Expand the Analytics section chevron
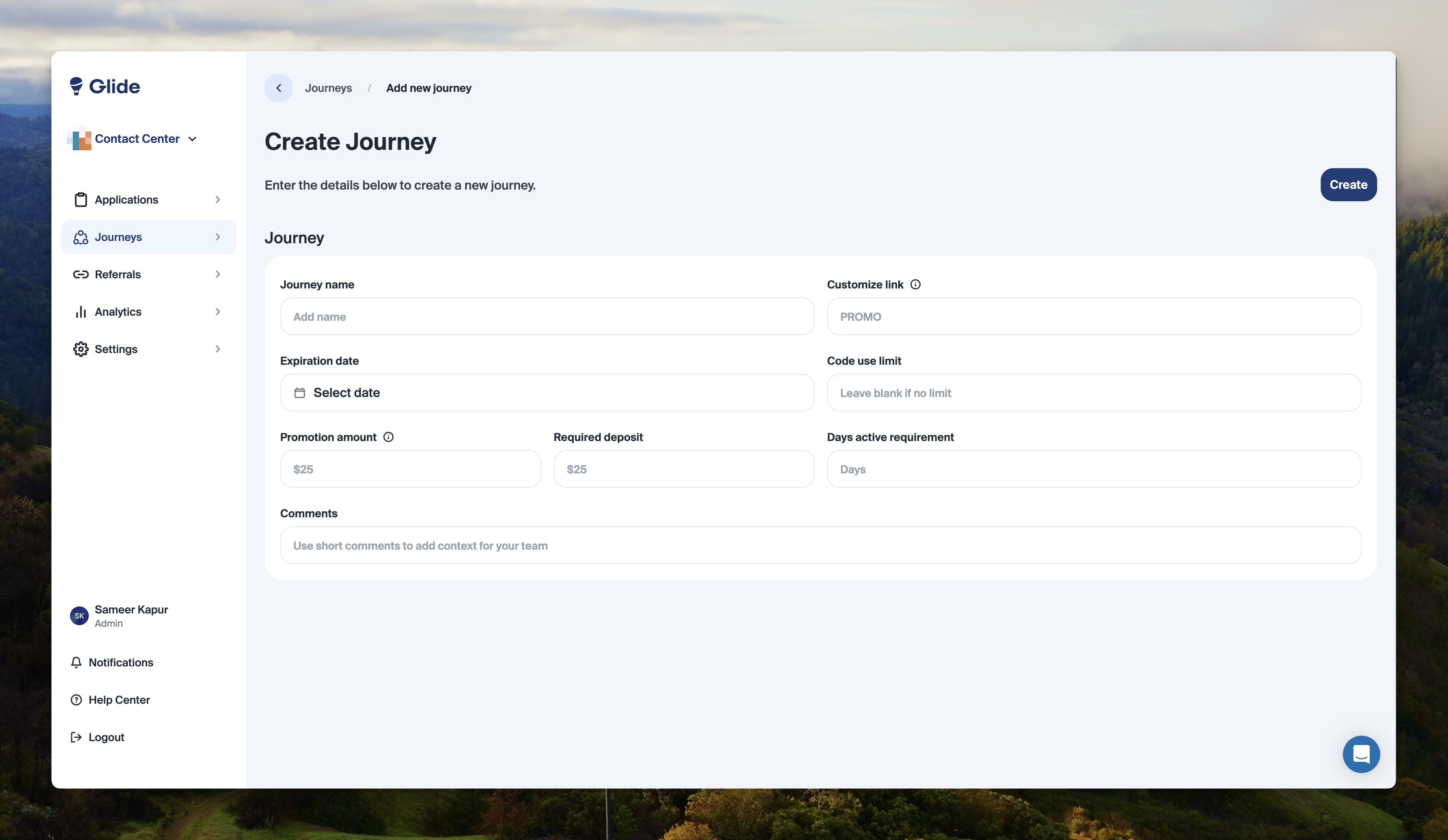The width and height of the screenshot is (1448, 840). tap(218, 312)
